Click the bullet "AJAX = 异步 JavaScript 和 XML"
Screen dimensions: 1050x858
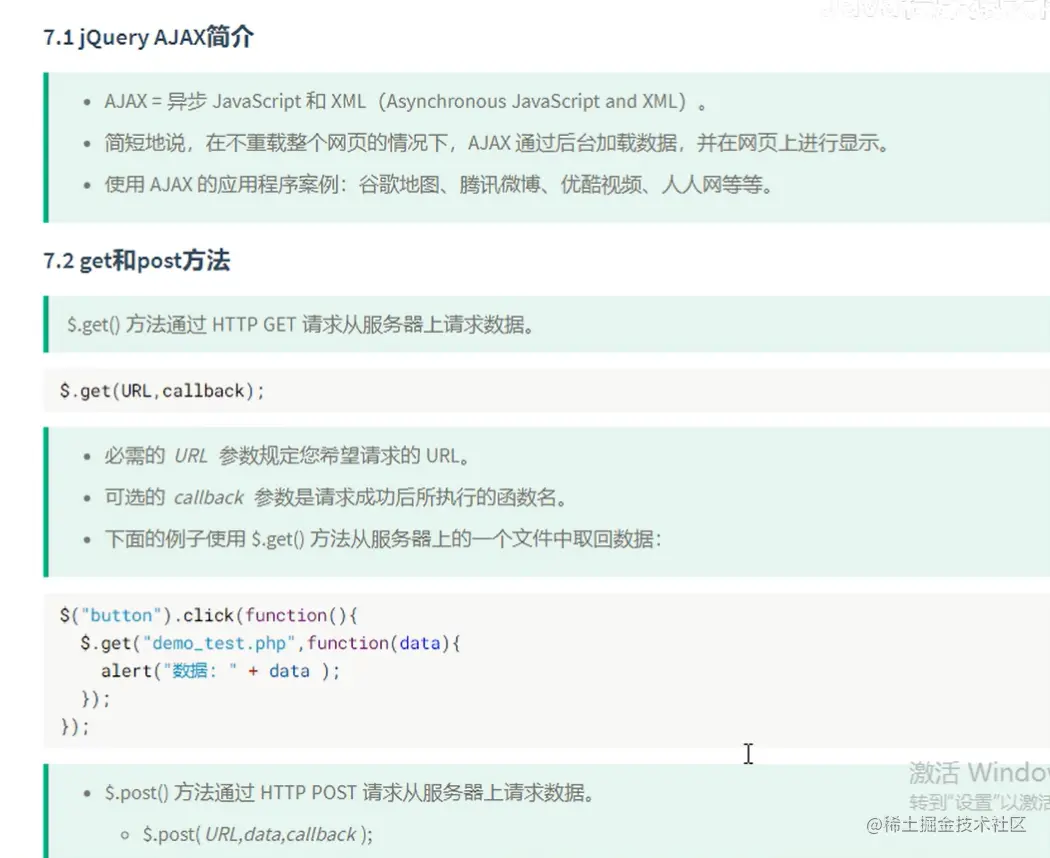click(x=405, y=102)
